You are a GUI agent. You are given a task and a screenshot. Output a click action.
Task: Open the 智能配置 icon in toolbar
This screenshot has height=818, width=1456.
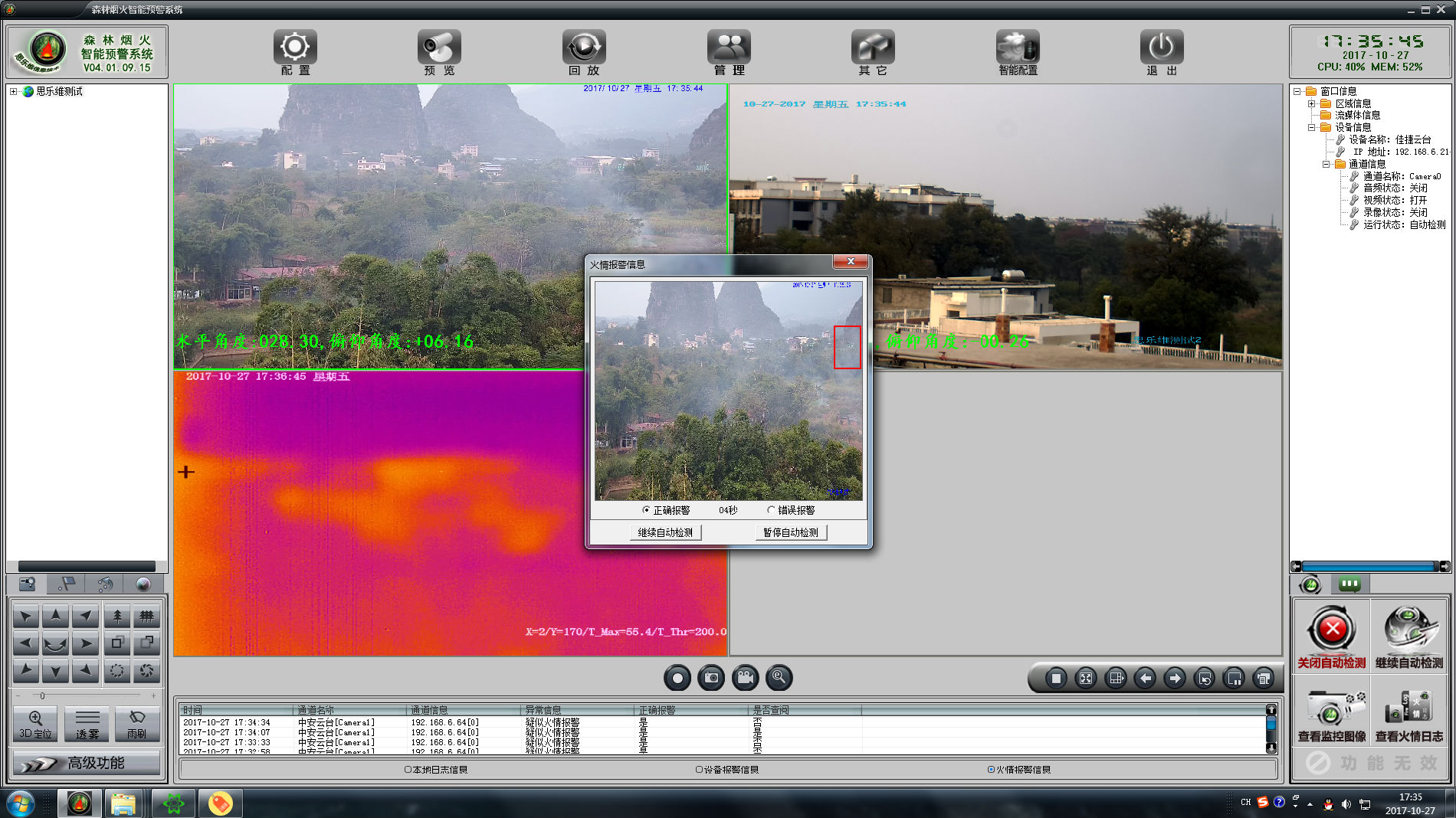click(1017, 48)
